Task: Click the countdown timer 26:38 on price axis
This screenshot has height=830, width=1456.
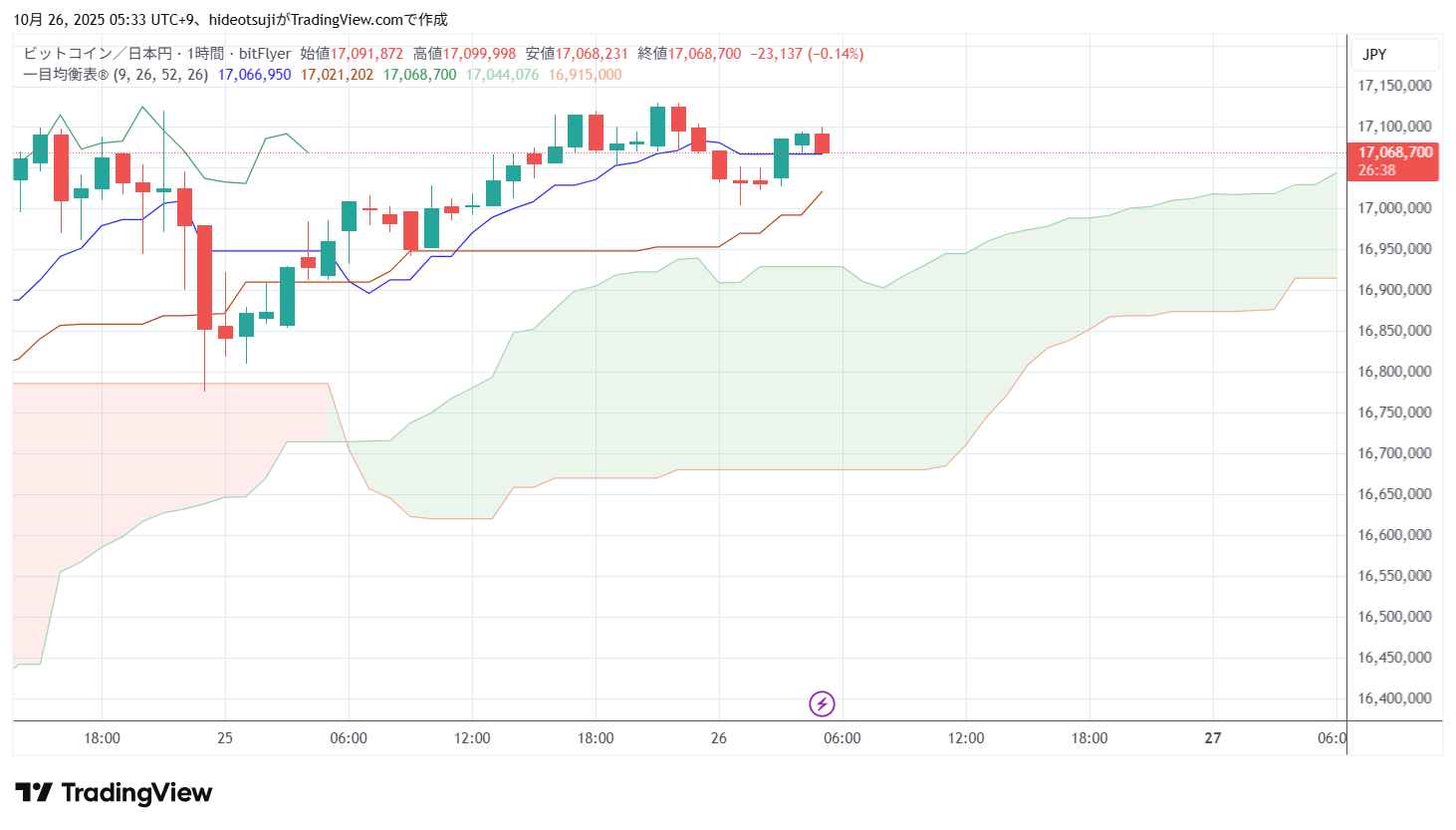Action: [1376, 170]
